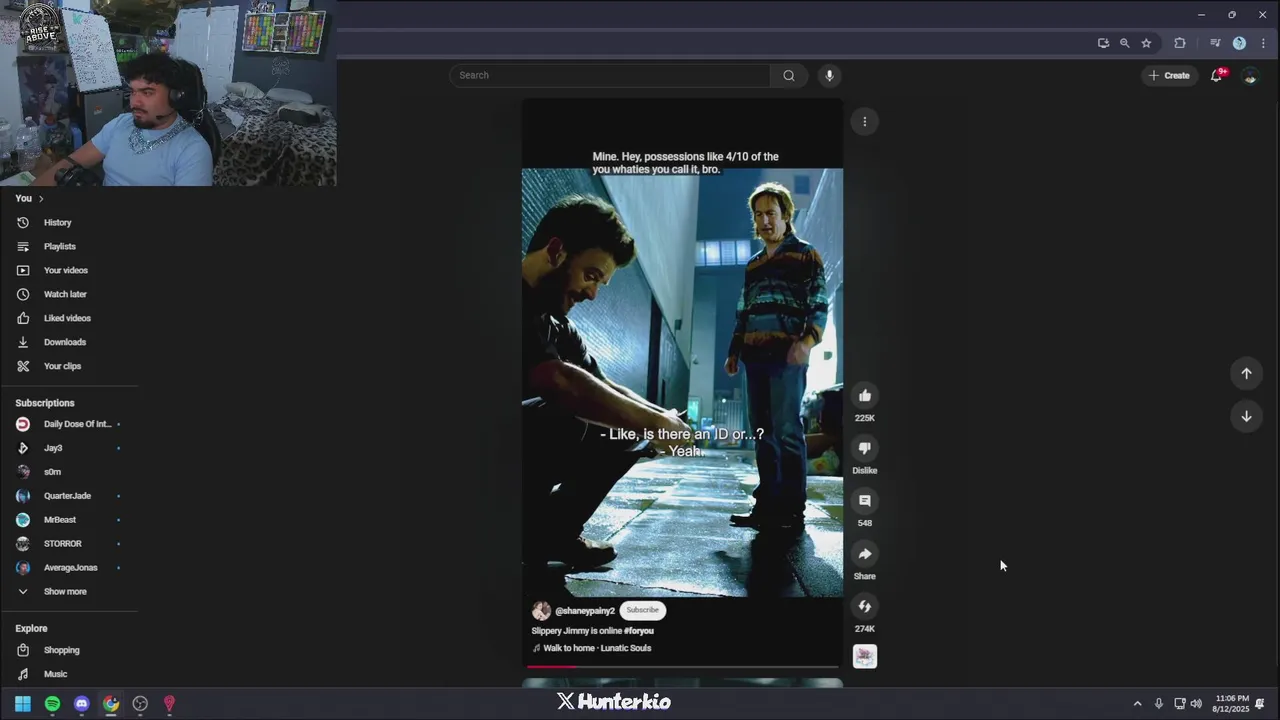Open the Windows Start button
1280x720 pixels.
(x=23, y=704)
